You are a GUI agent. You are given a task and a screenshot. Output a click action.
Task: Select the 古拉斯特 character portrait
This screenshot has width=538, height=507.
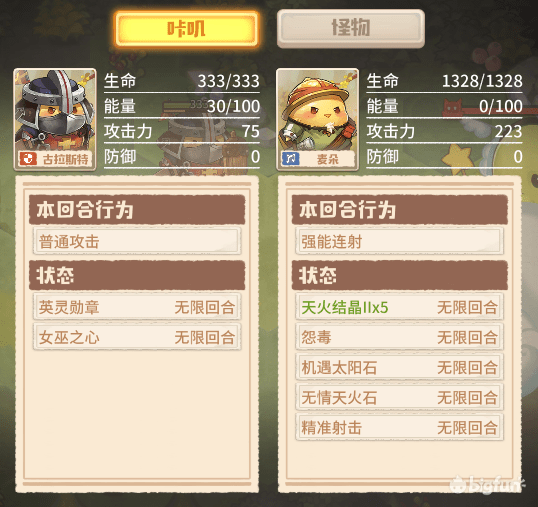(x=55, y=119)
